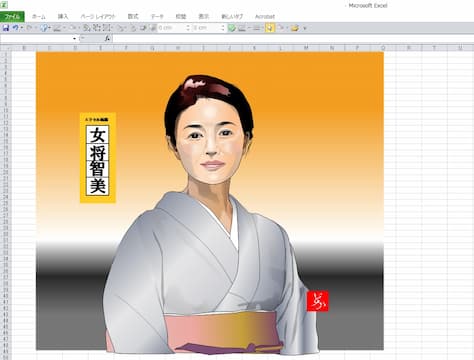474x360 pixels.
Task: Open the Acrobat ribbon tab
Action: click(x=265, y=16)
